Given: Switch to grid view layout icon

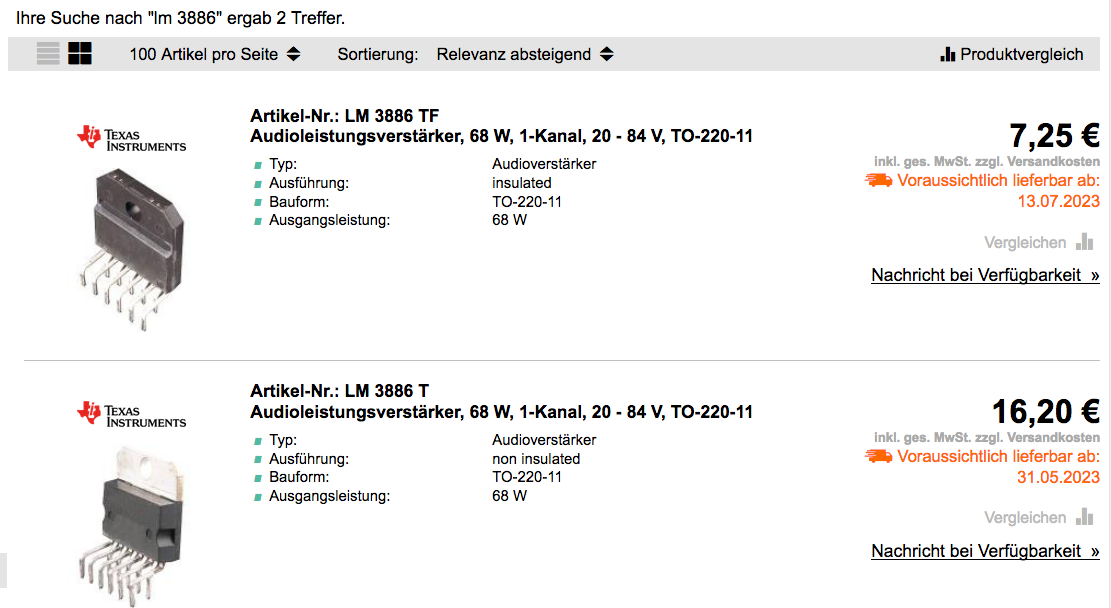Looking at the screenshot, I should (80, 54).
